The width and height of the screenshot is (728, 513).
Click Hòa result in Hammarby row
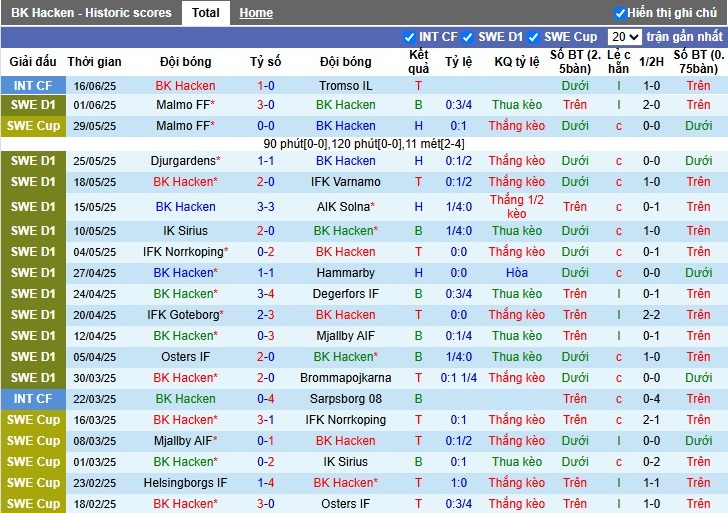tap(516, 273)
